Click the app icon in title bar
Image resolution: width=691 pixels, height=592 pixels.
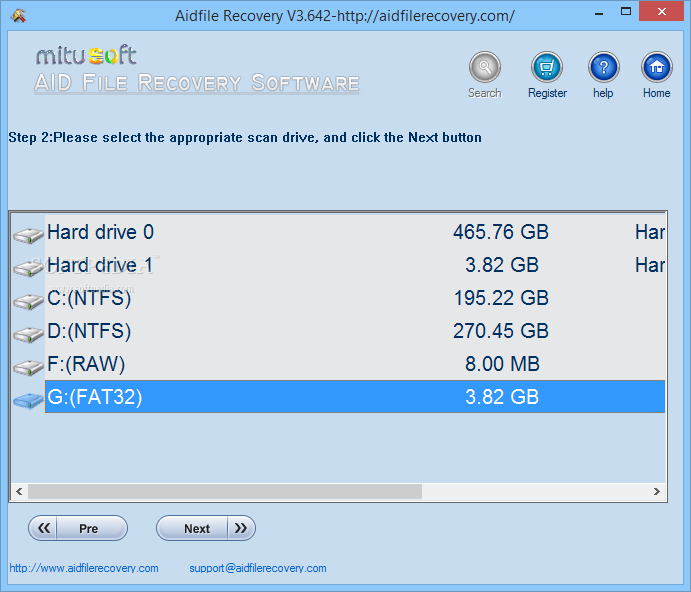click(x=19, y=16)
